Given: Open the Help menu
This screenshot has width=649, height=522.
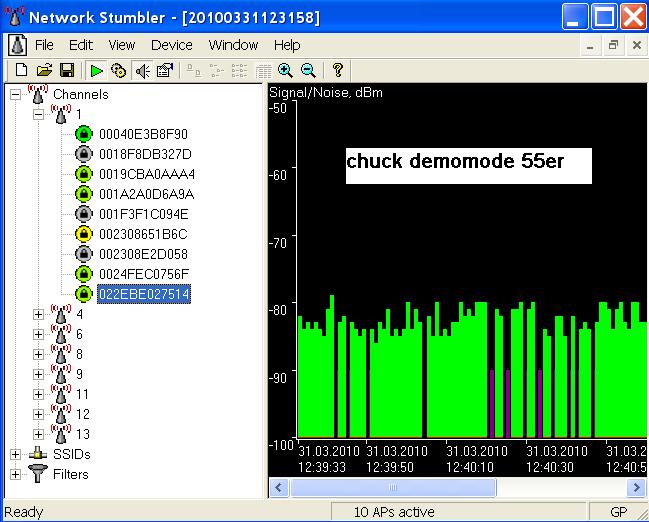Looking at the screenshot, I should (287, 45).
